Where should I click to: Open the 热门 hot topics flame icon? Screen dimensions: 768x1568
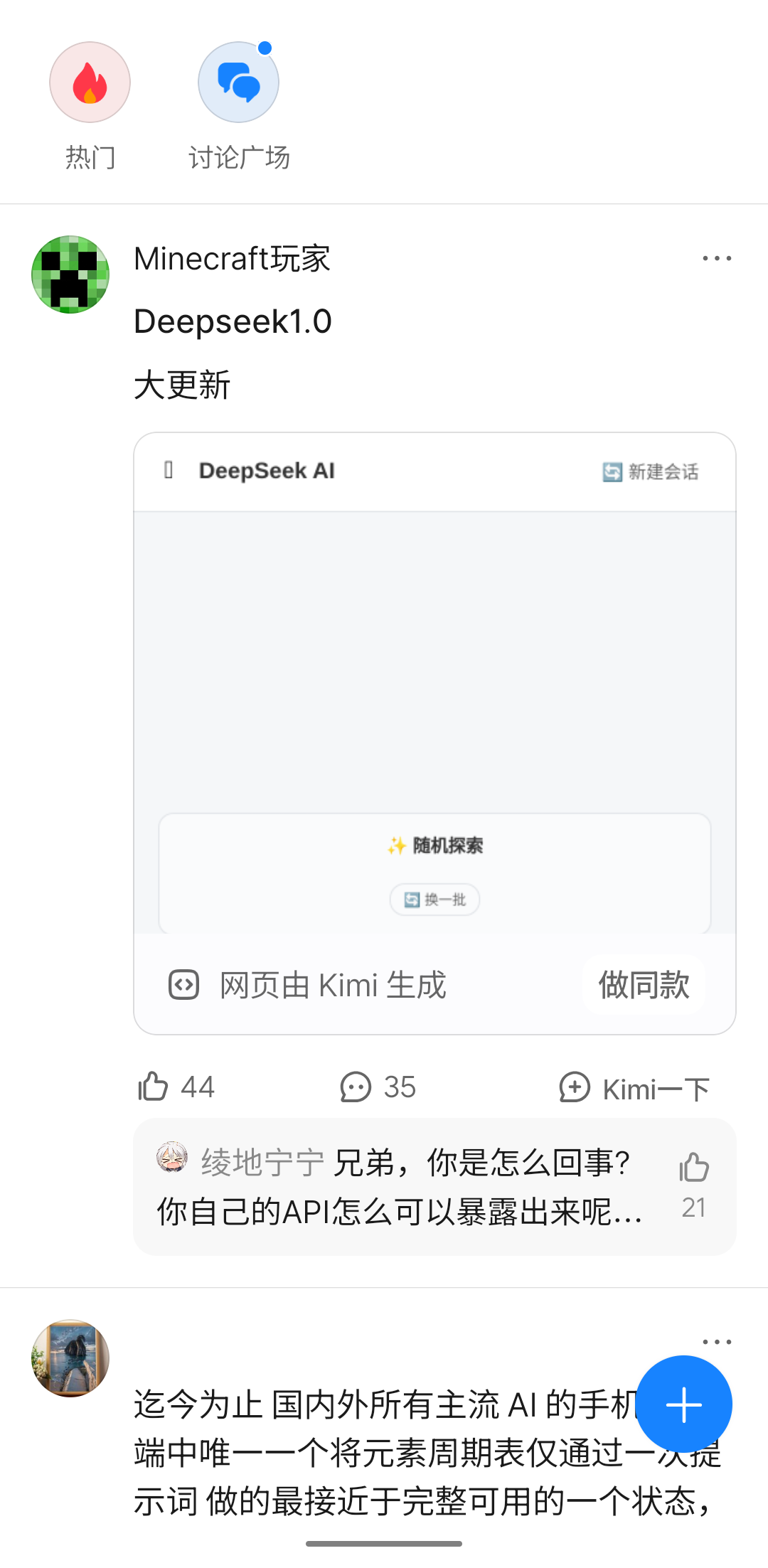[x=90, y=82]
